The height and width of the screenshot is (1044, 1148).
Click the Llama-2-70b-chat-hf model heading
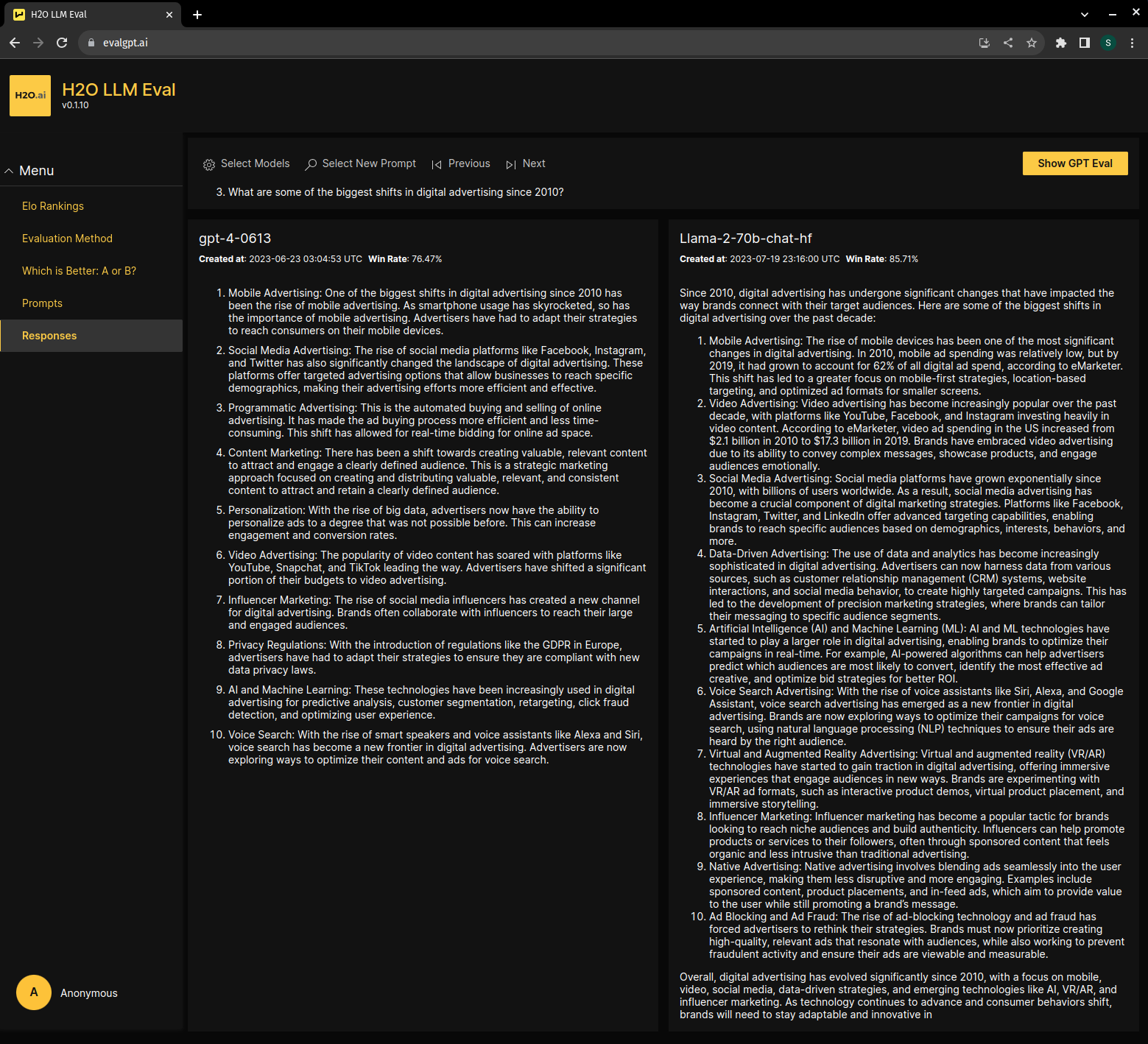pos(745,239)
